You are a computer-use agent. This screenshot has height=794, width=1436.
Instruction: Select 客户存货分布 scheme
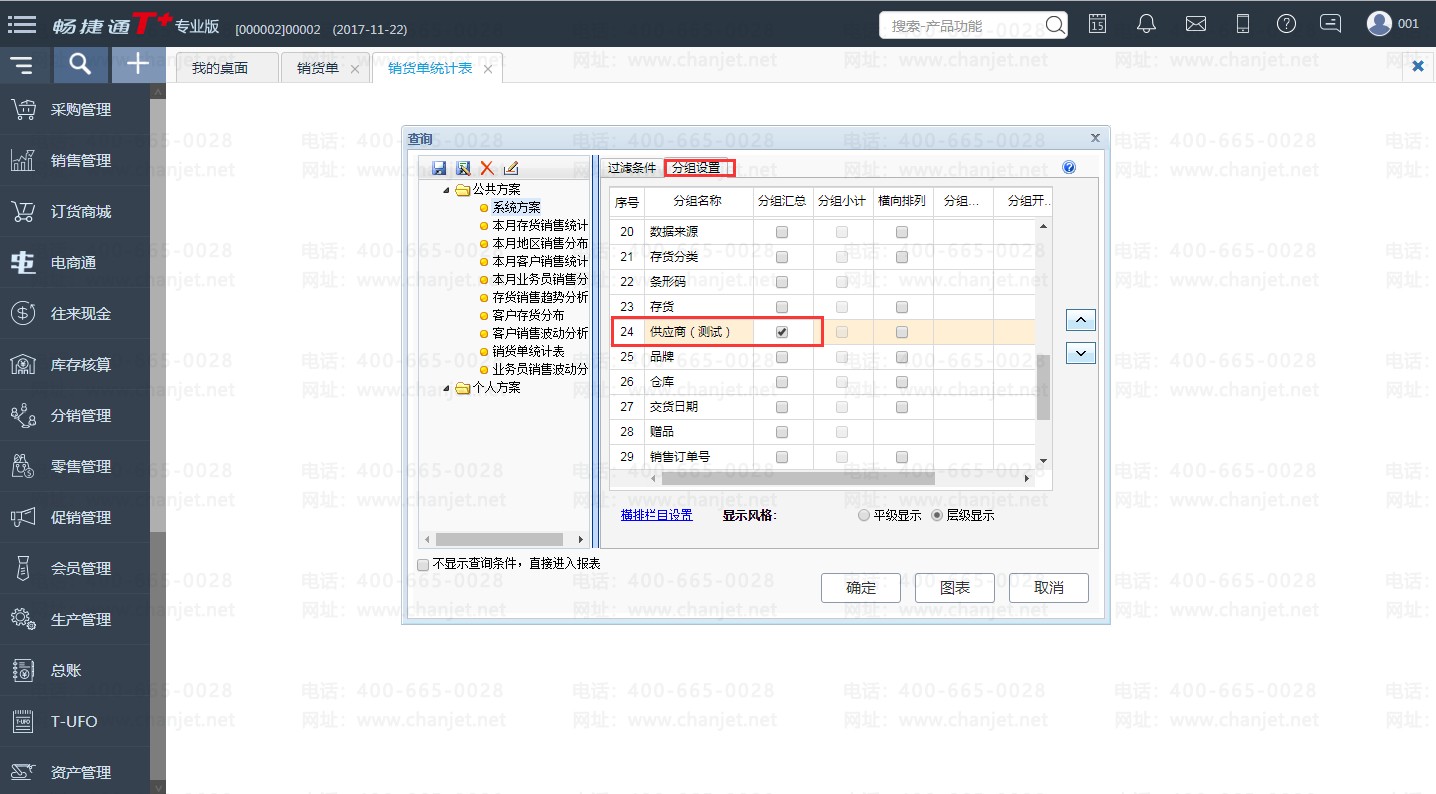click(x=528, y=316)
